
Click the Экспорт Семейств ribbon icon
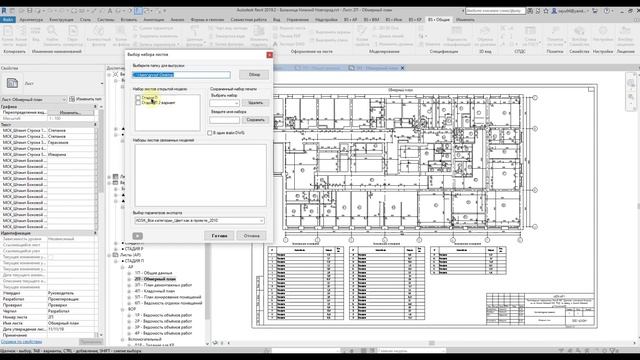(x=579, y=36)
